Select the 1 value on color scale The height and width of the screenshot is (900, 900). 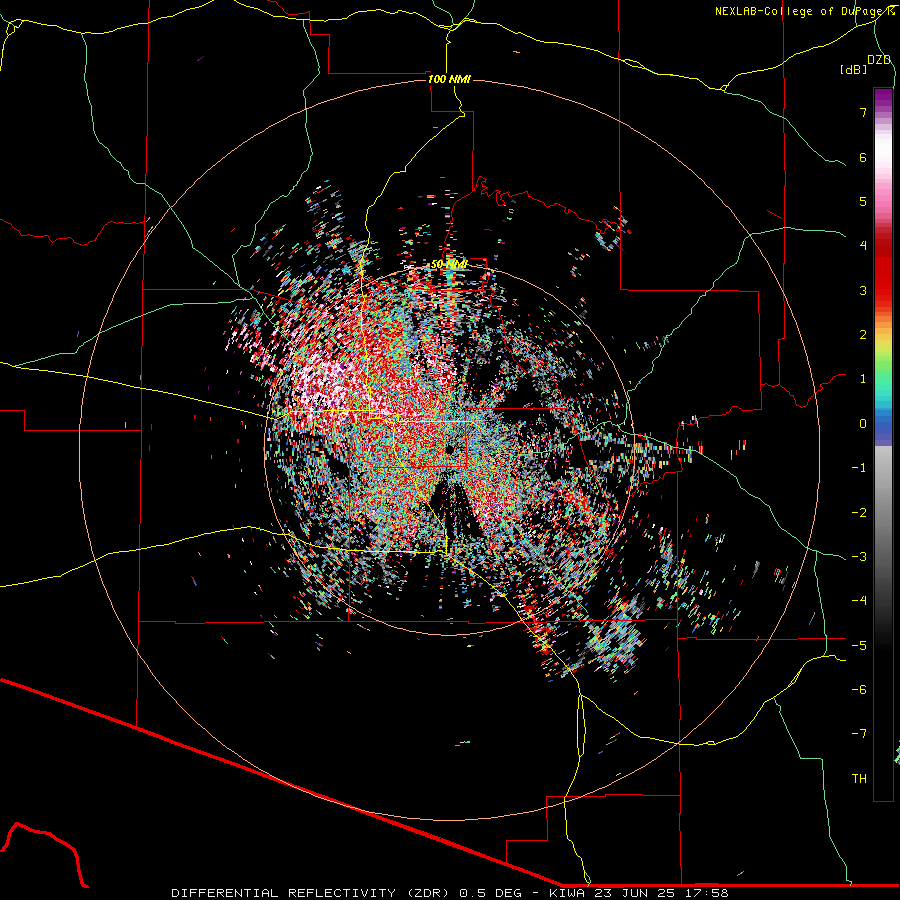coord(863,379)
